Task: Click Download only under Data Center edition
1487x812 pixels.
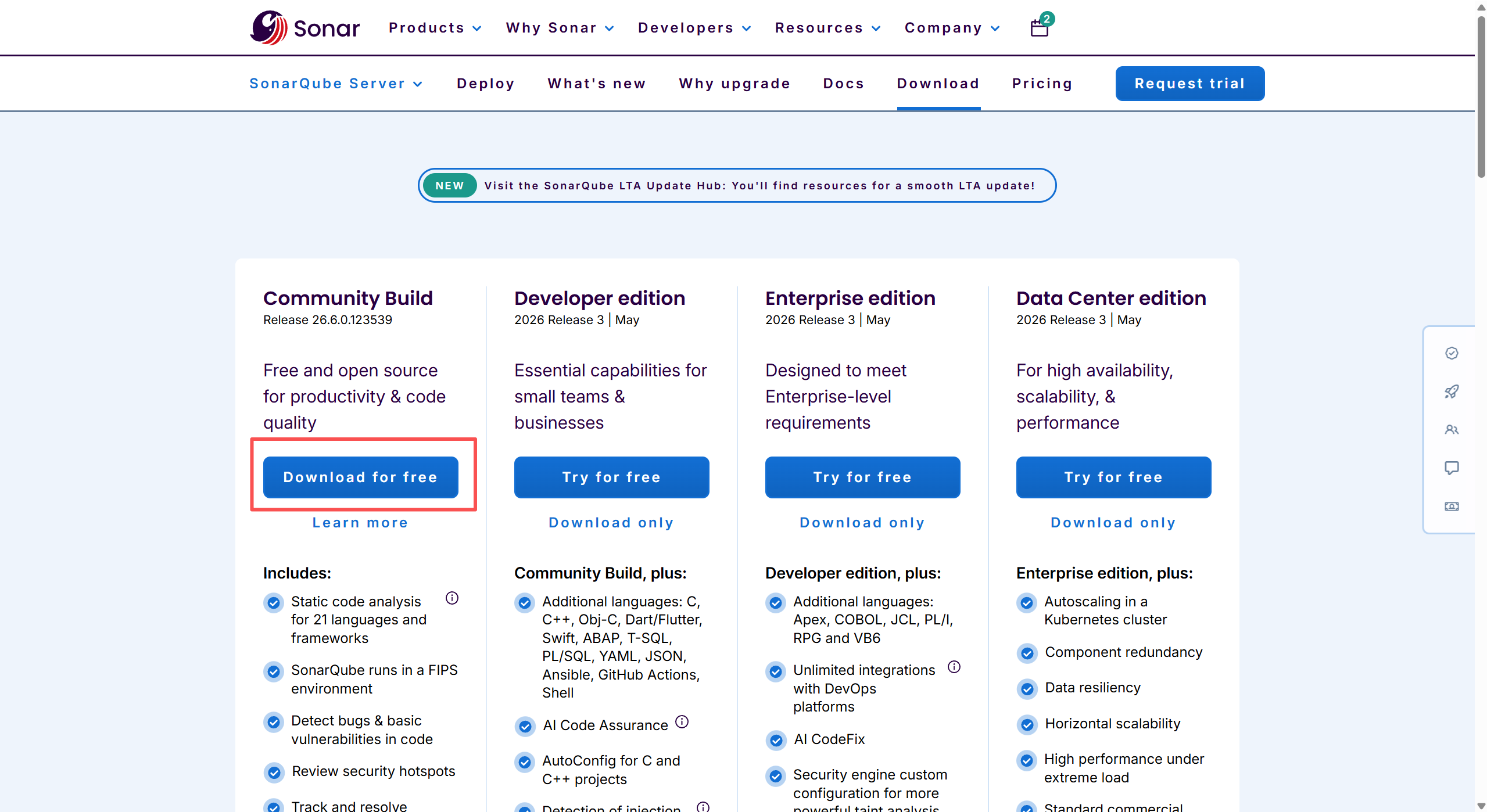Action: pyautogui.click(x=1113, y=523)
